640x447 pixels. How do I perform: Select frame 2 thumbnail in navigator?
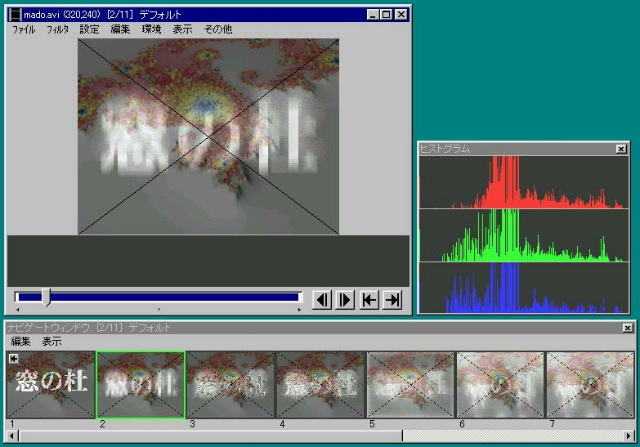click(x=140, y=385)
